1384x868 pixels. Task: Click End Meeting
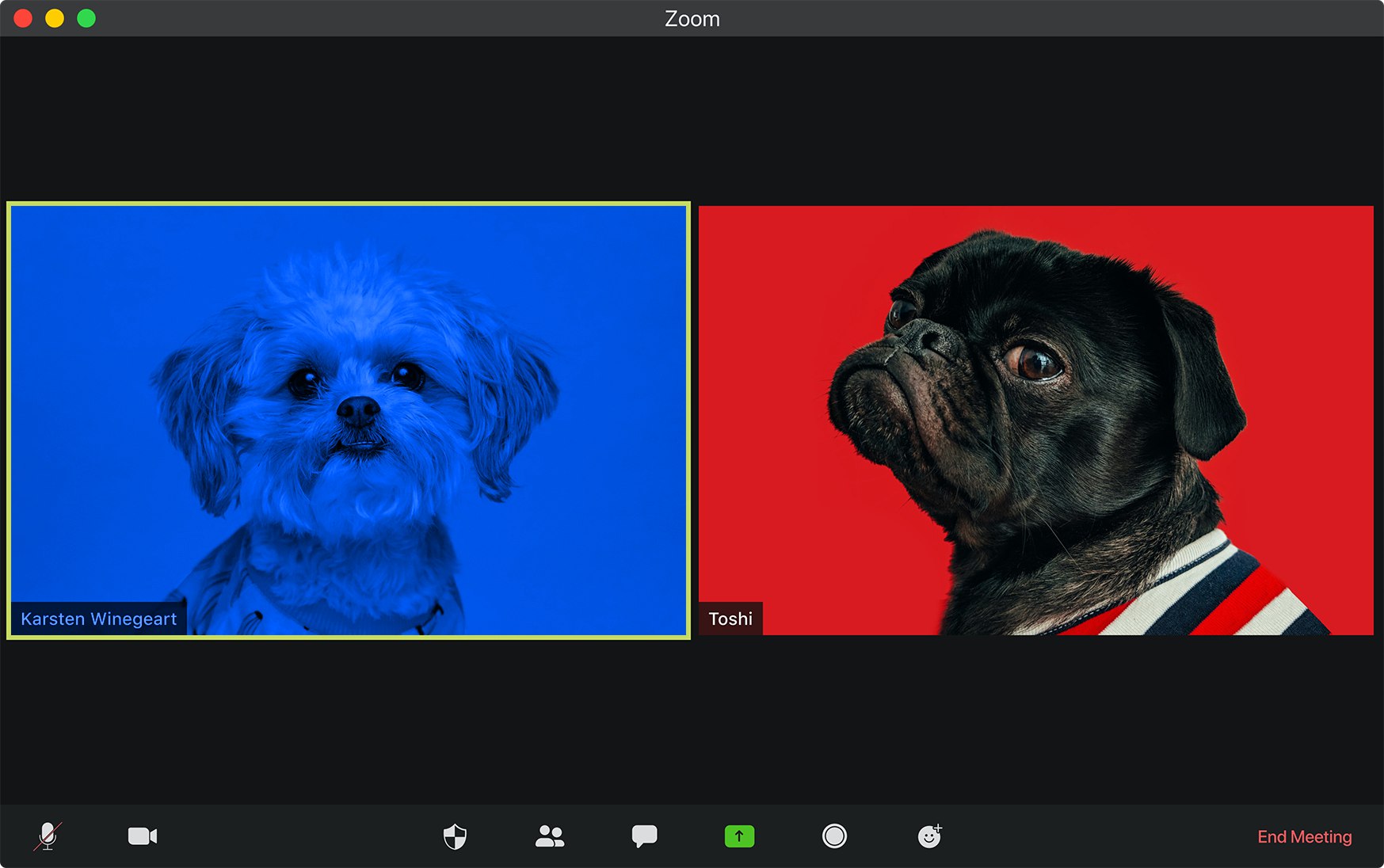[x=1304, y=837]
